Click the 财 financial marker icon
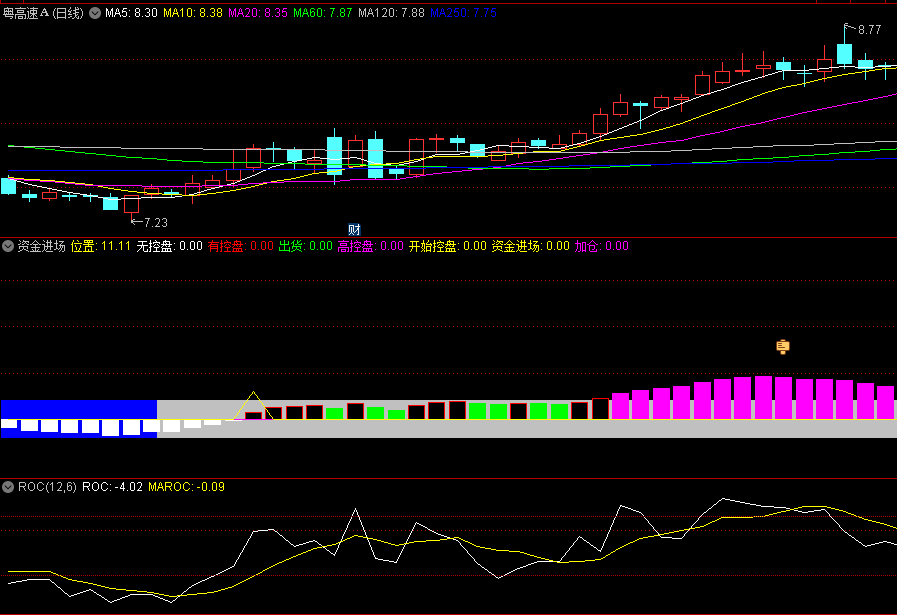The width and height of the screenshot is (897, 615). (354, 229)
